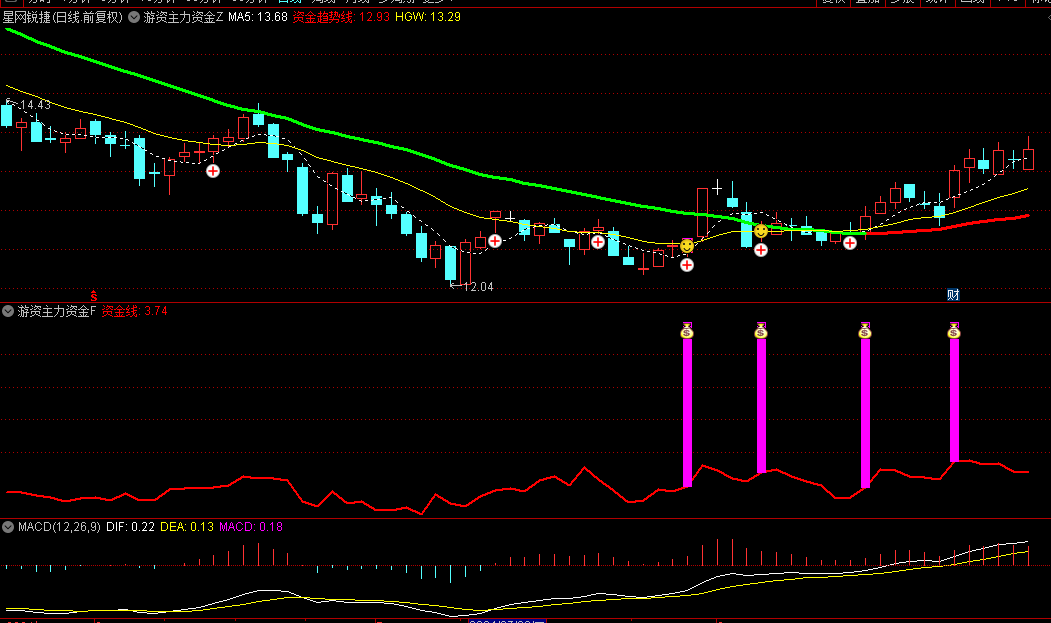Screen dimensions: 1051x623
Task: Click the 资金线: 3.74 value label
Action: 134,311
